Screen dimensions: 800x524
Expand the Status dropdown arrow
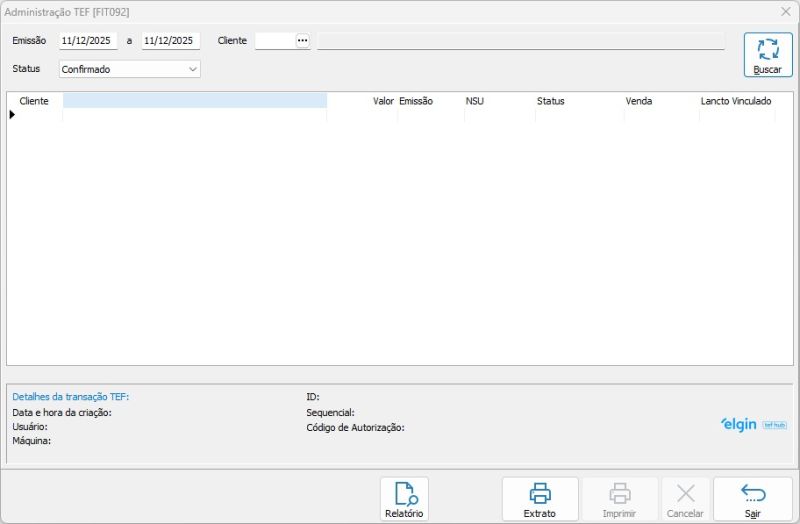(193, 69)
